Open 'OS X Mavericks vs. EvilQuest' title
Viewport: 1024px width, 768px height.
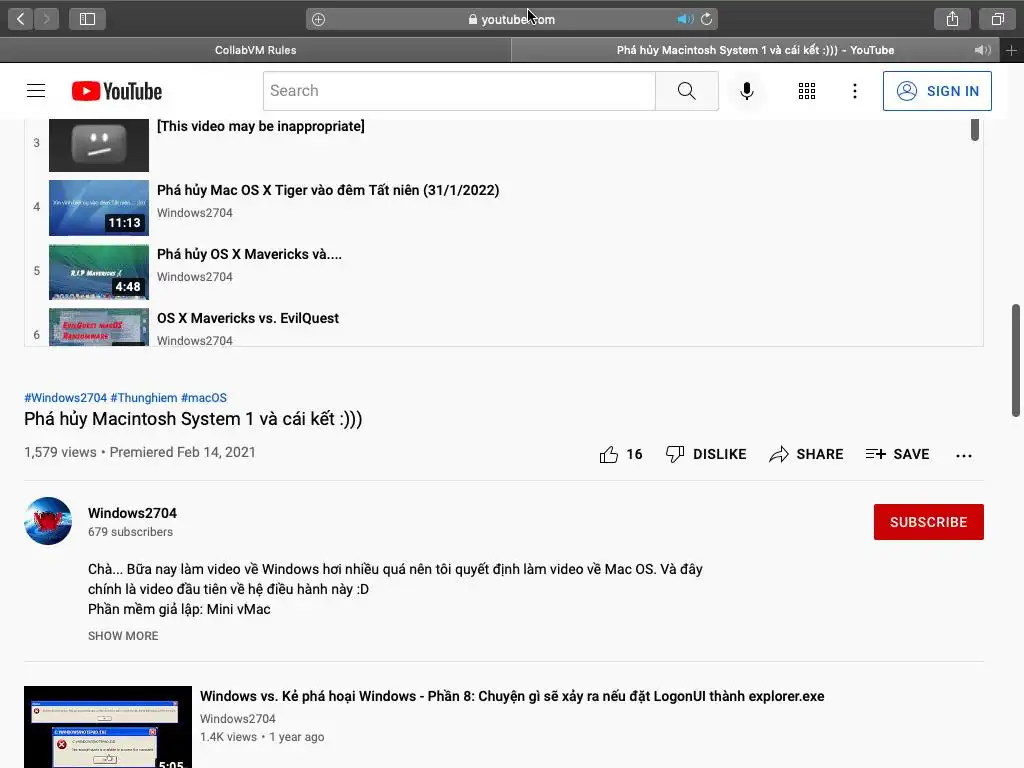(x=248, y=318)
